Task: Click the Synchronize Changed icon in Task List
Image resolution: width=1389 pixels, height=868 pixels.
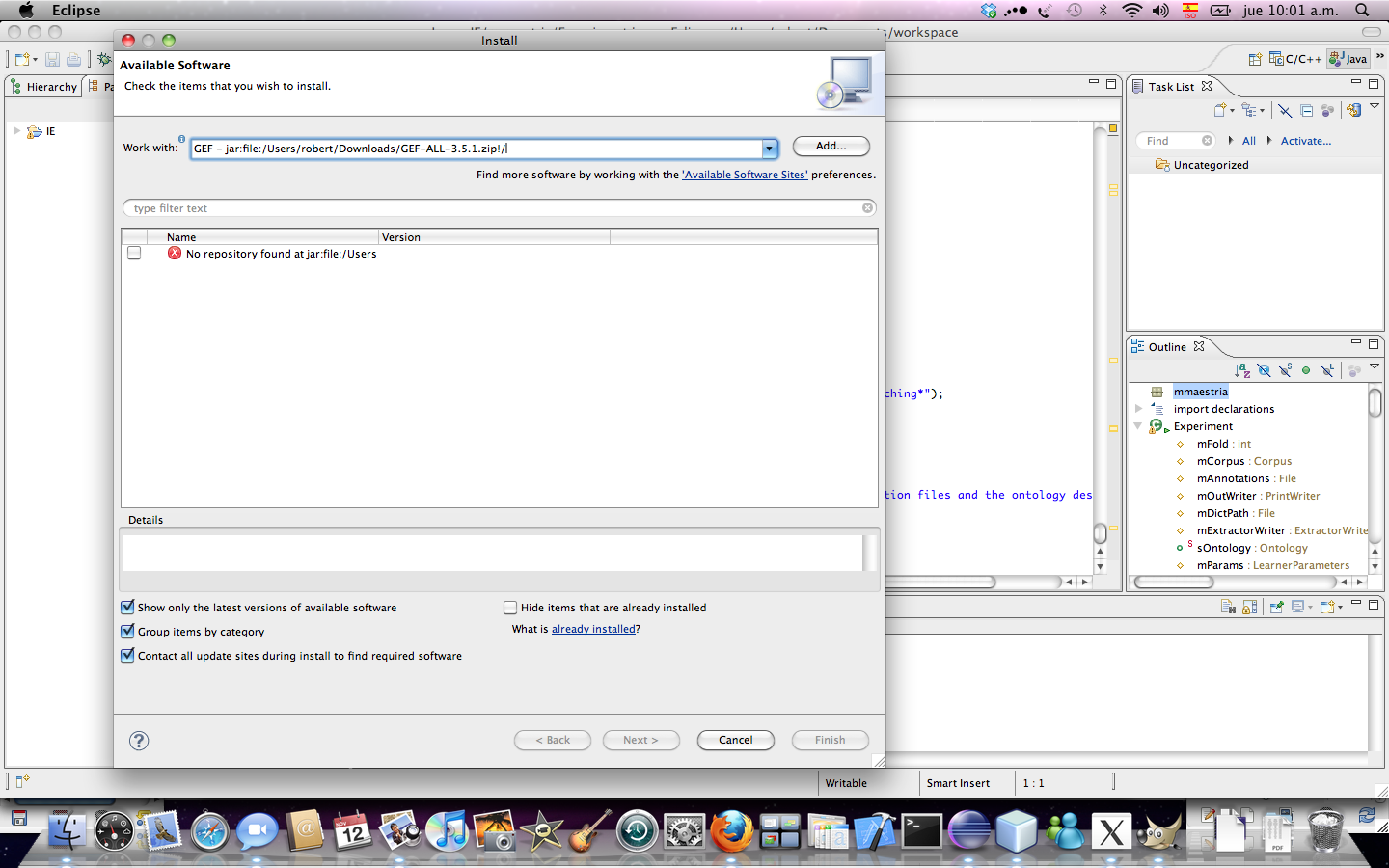Action: pos(1353,110)
